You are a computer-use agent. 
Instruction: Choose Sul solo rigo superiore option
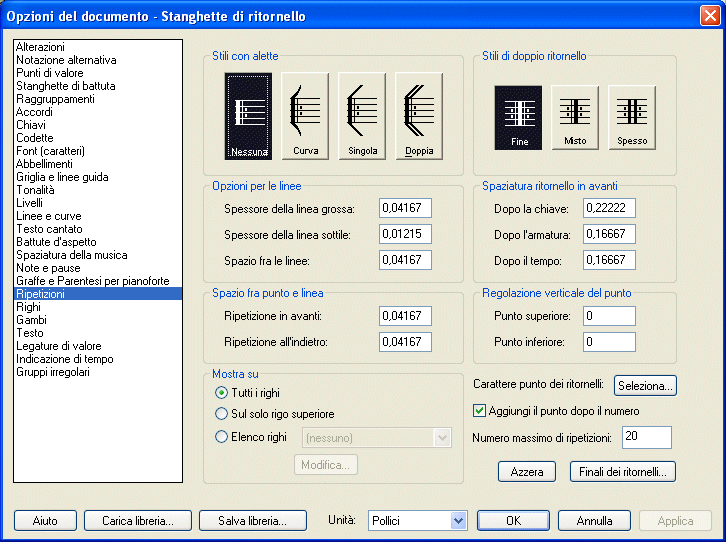tap(222, 413)
